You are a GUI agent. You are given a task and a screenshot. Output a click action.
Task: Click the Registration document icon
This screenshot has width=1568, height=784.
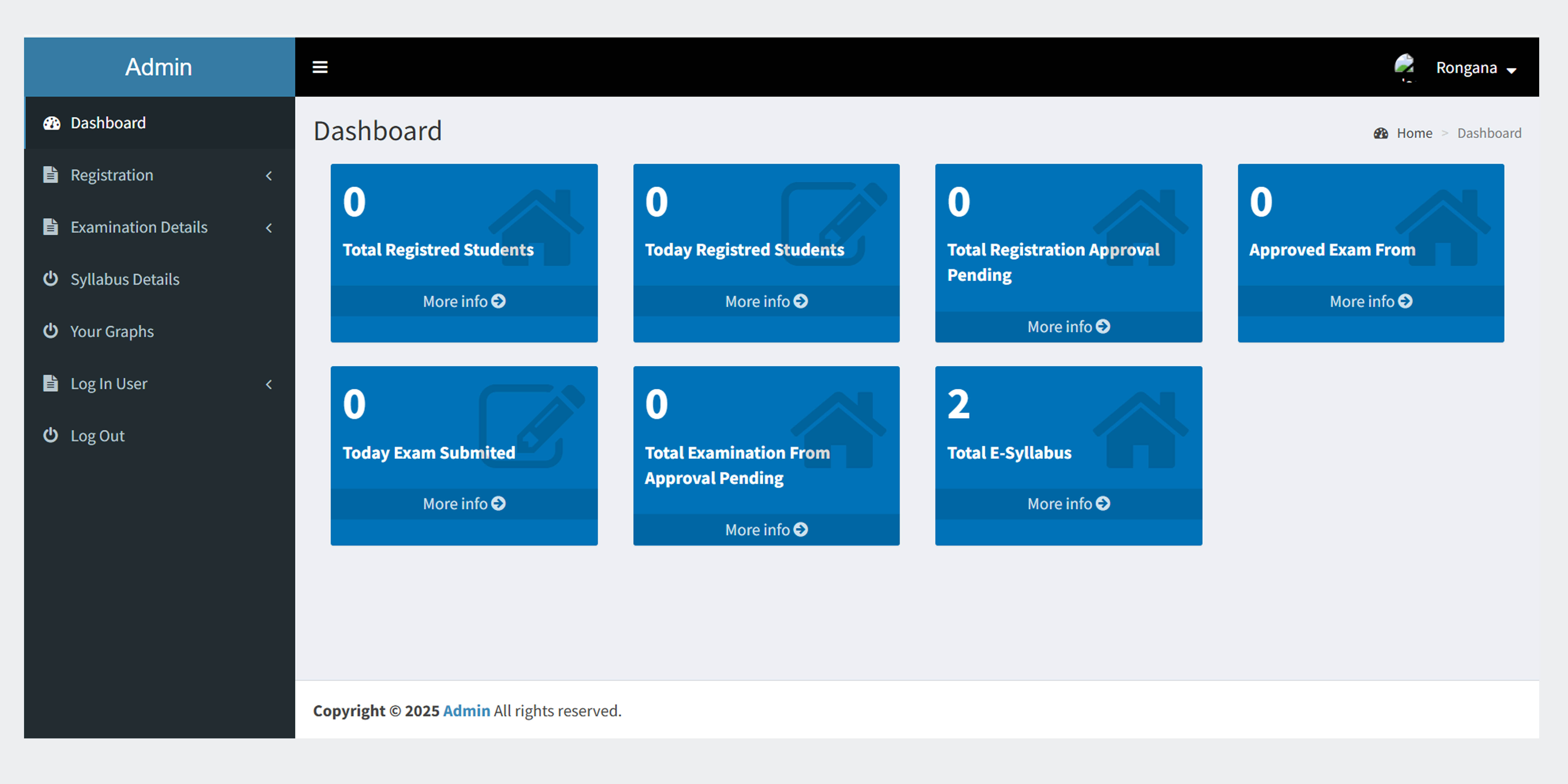click(x=51, y=175)
